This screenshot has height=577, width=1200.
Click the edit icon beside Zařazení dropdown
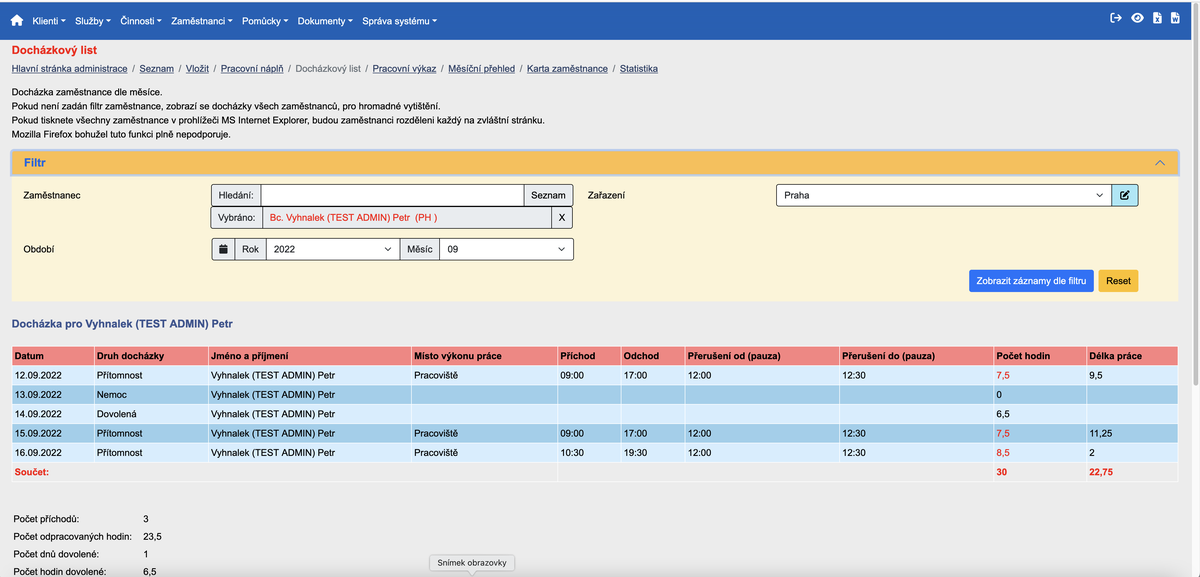click(1125, 195)
